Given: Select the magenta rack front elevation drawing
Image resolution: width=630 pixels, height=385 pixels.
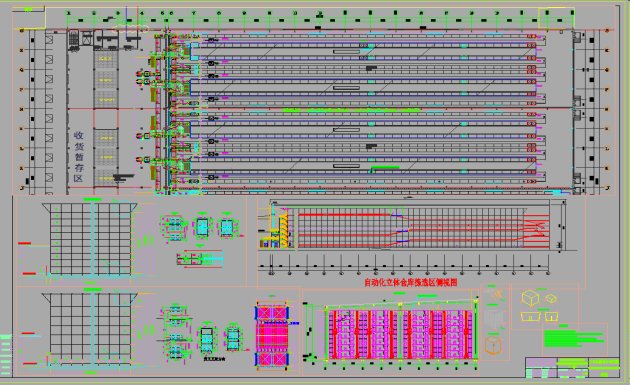Looking at the screenshot, I should 401,334.
